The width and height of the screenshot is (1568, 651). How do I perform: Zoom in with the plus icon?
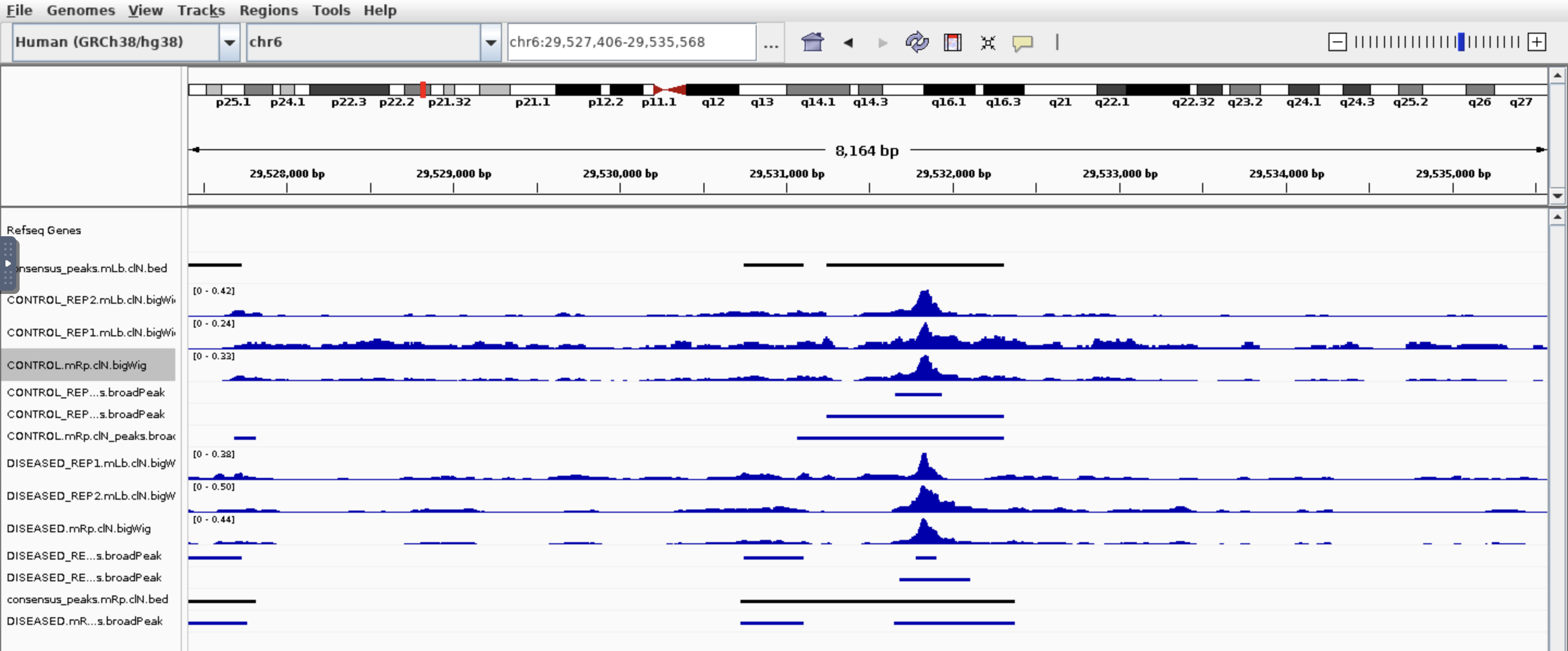(1537, 42)
